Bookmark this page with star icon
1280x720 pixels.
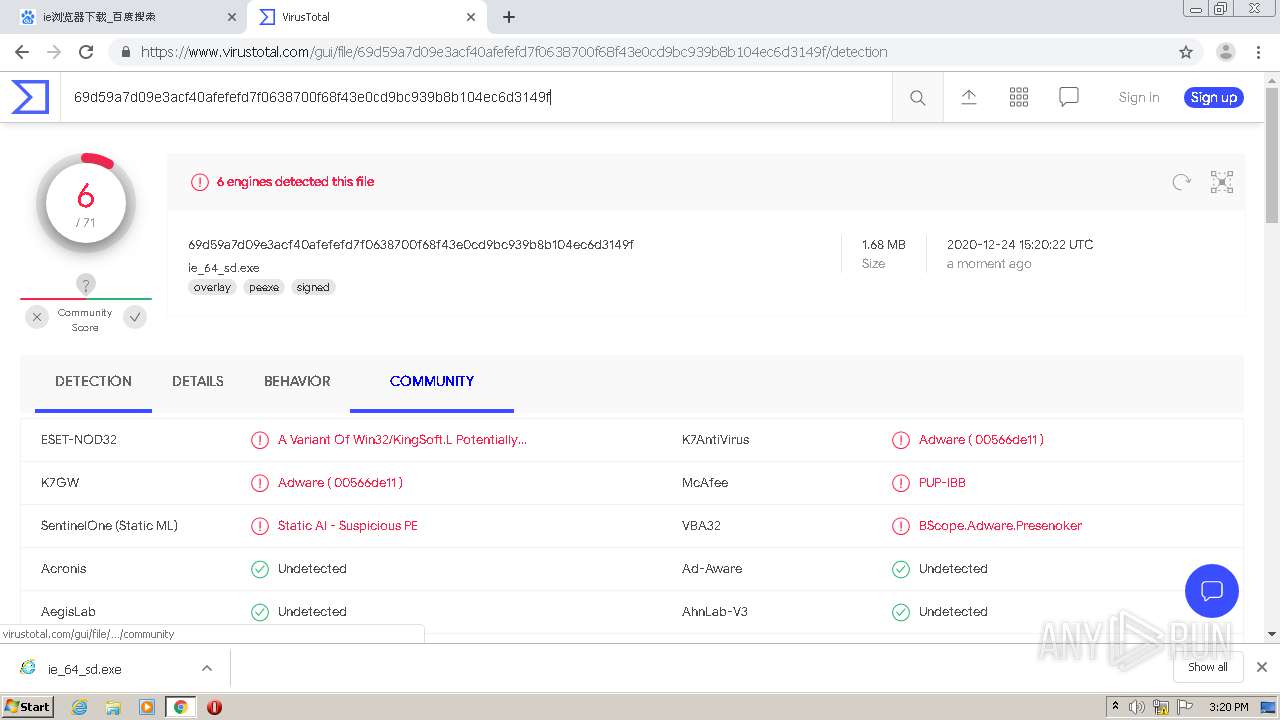pos(1186,52)
